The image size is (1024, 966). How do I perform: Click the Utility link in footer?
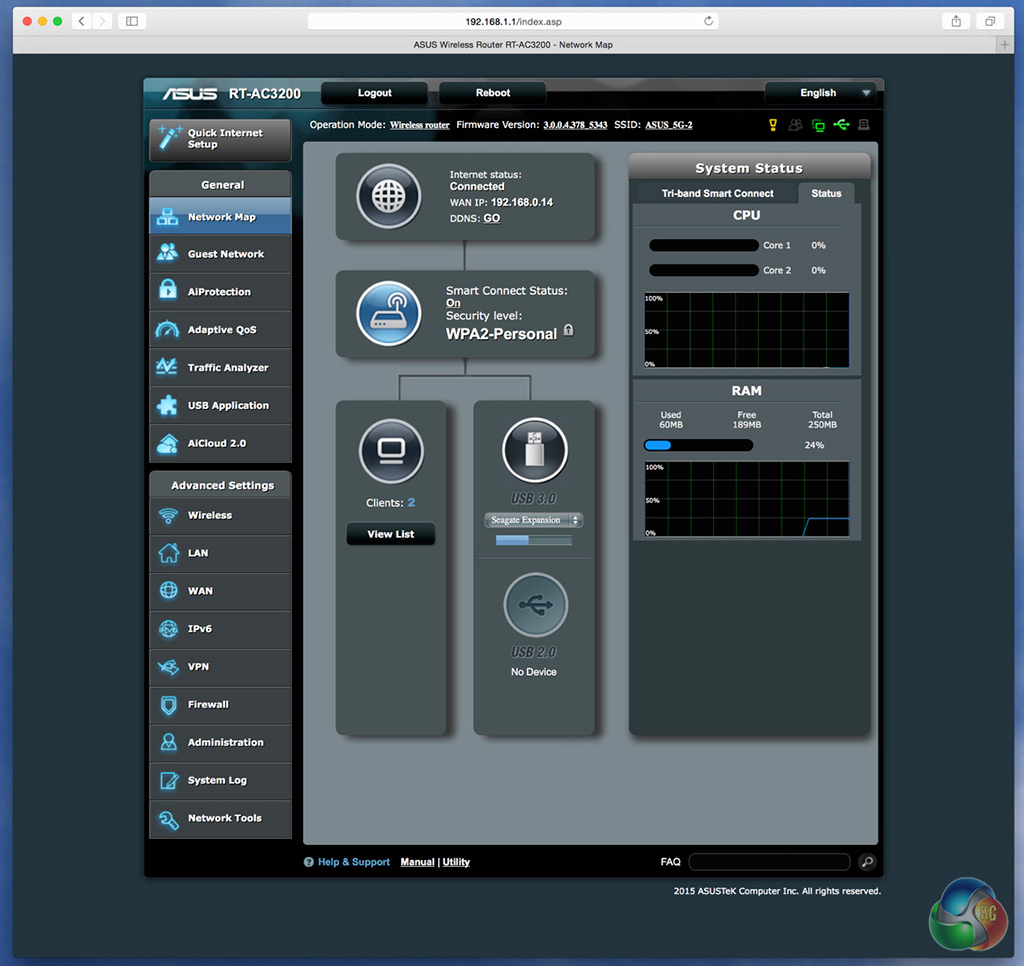click(x=456, y=862)
